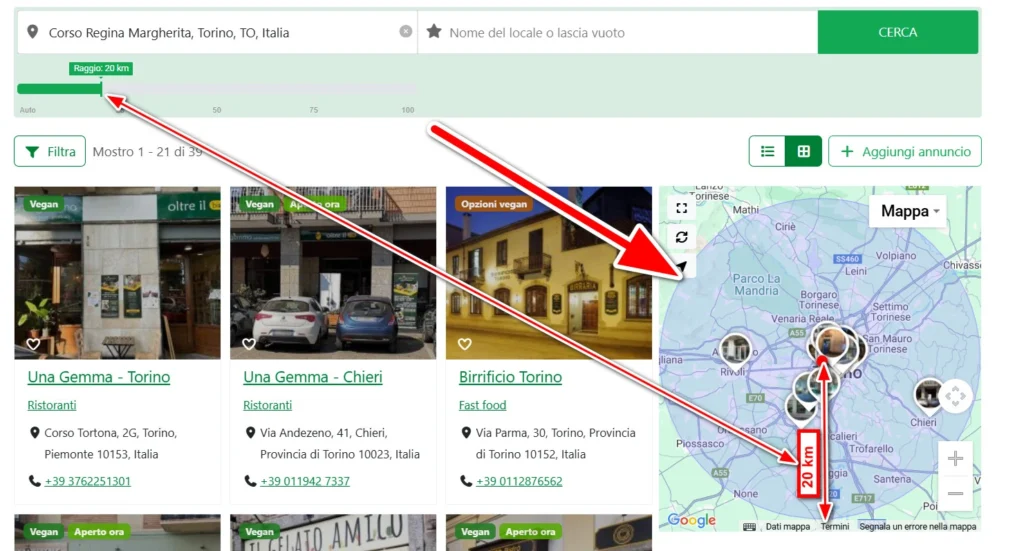Switch to list view layout

pos(767,152)
